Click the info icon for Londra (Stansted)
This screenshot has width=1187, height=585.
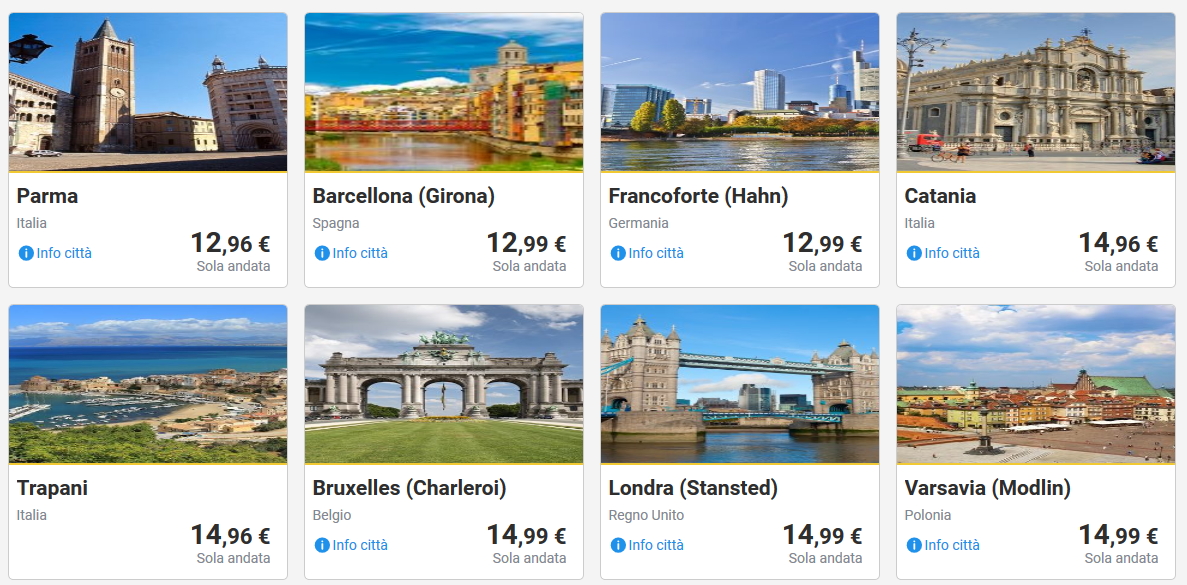618,545
